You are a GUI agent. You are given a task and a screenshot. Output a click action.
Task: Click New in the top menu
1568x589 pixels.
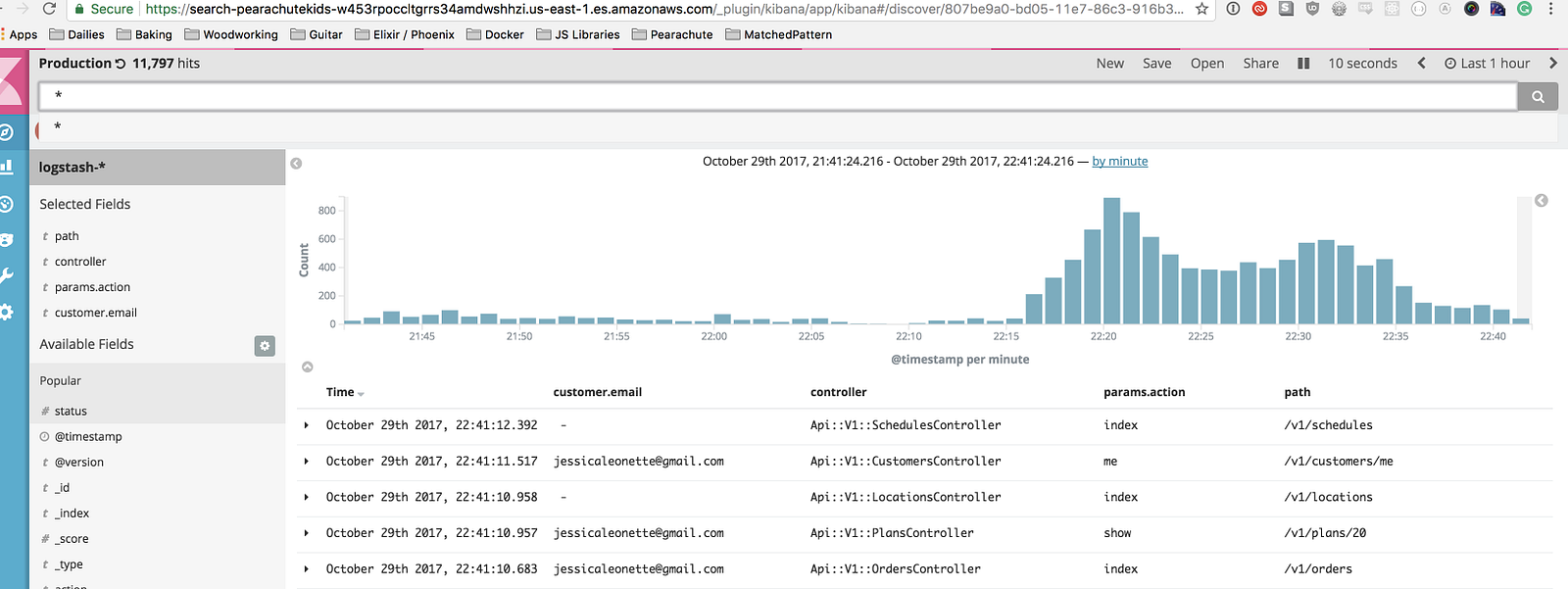tap(1110, 64)
